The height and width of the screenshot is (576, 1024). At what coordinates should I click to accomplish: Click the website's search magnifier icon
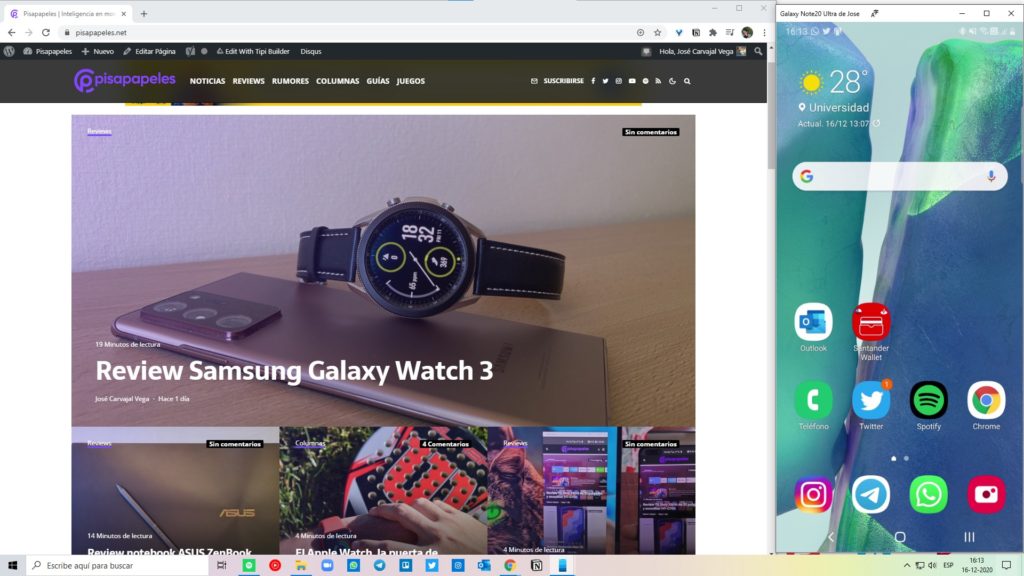[x=687, y=81]
